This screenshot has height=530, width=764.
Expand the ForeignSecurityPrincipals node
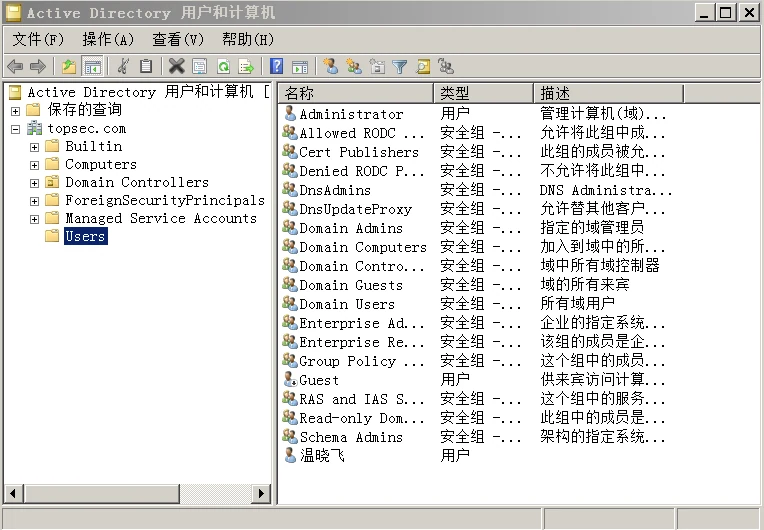point(34,201)
